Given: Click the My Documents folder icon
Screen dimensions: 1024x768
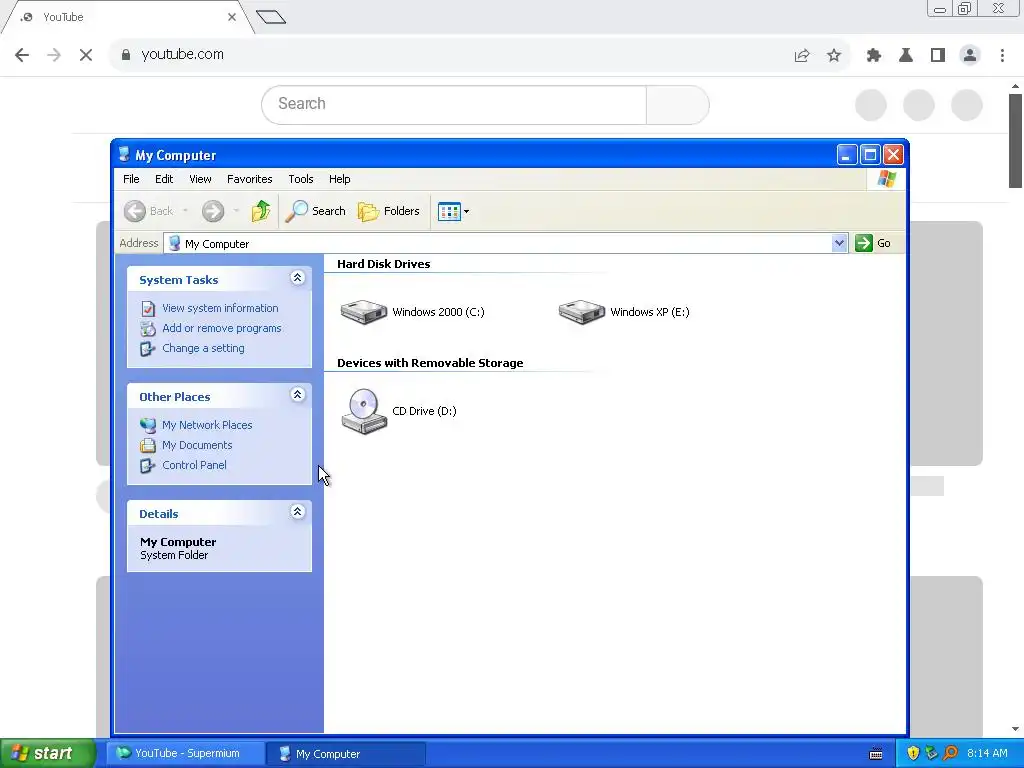Looking at the screenshot, I should [x=148, y=445].
